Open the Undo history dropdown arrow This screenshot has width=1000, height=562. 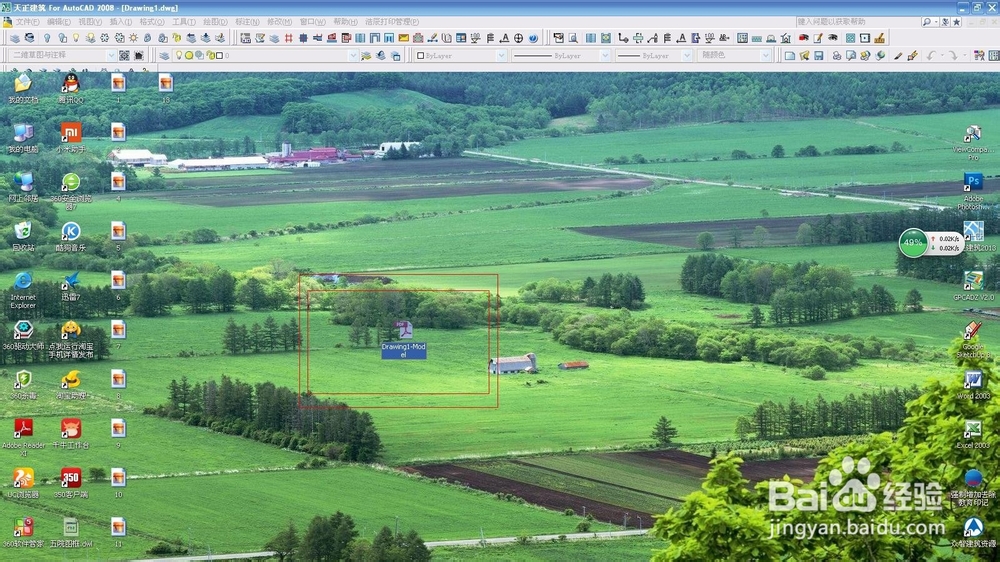(942, 55)
